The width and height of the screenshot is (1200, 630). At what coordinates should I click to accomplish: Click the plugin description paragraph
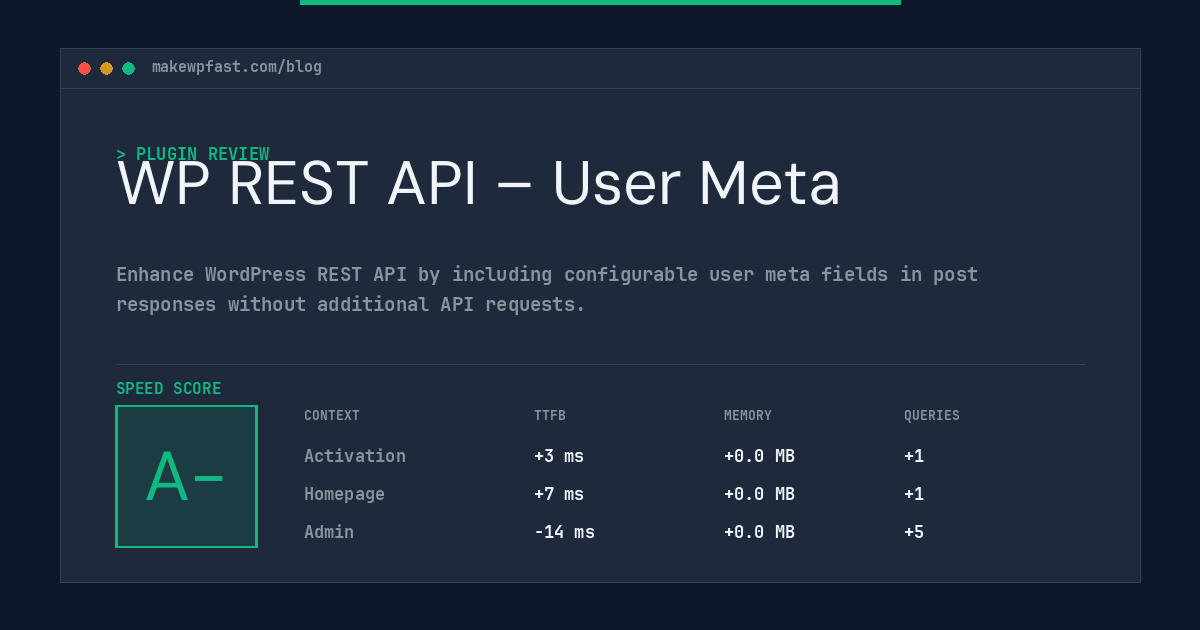tap(547, 289)
